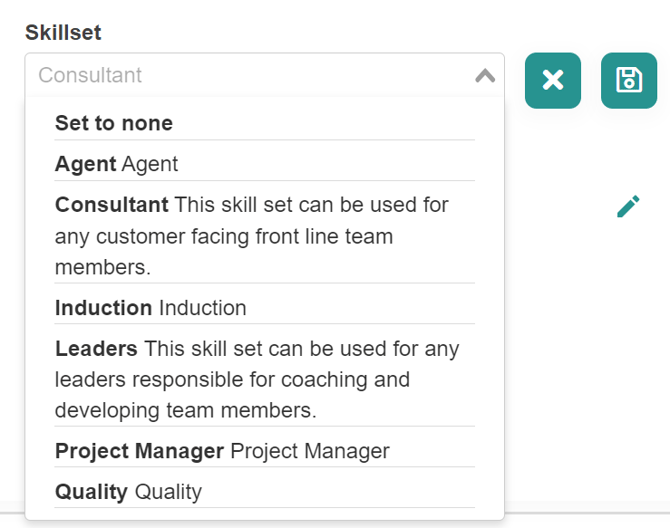The image size is (670, 528).
Task: Click the 'developing team members.' text line
Action: pos(185,411)
